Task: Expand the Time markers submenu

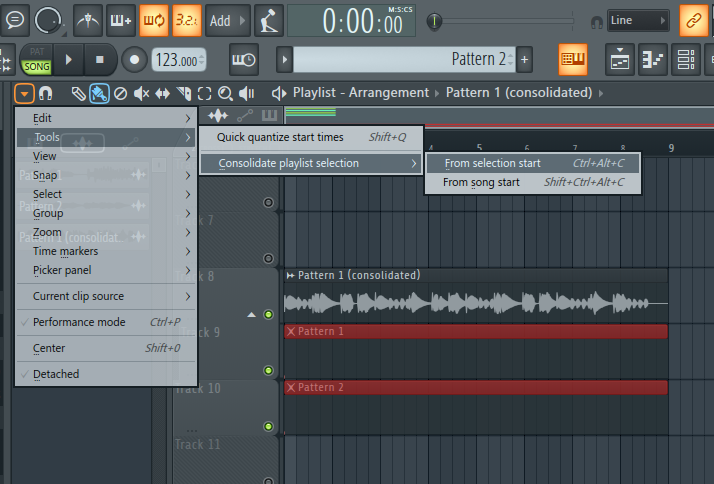Action: tap(107, 251)
